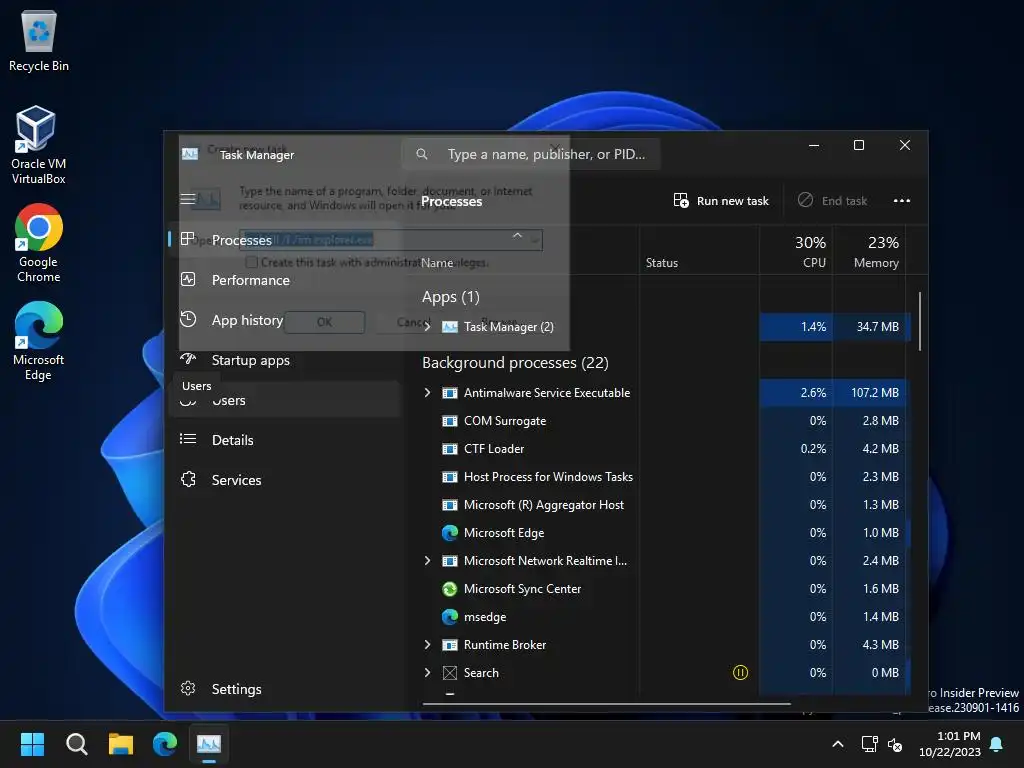Open the Windows Start menu
The height and width of the screenshot is (768, 1024).
[x=32, y=744]
